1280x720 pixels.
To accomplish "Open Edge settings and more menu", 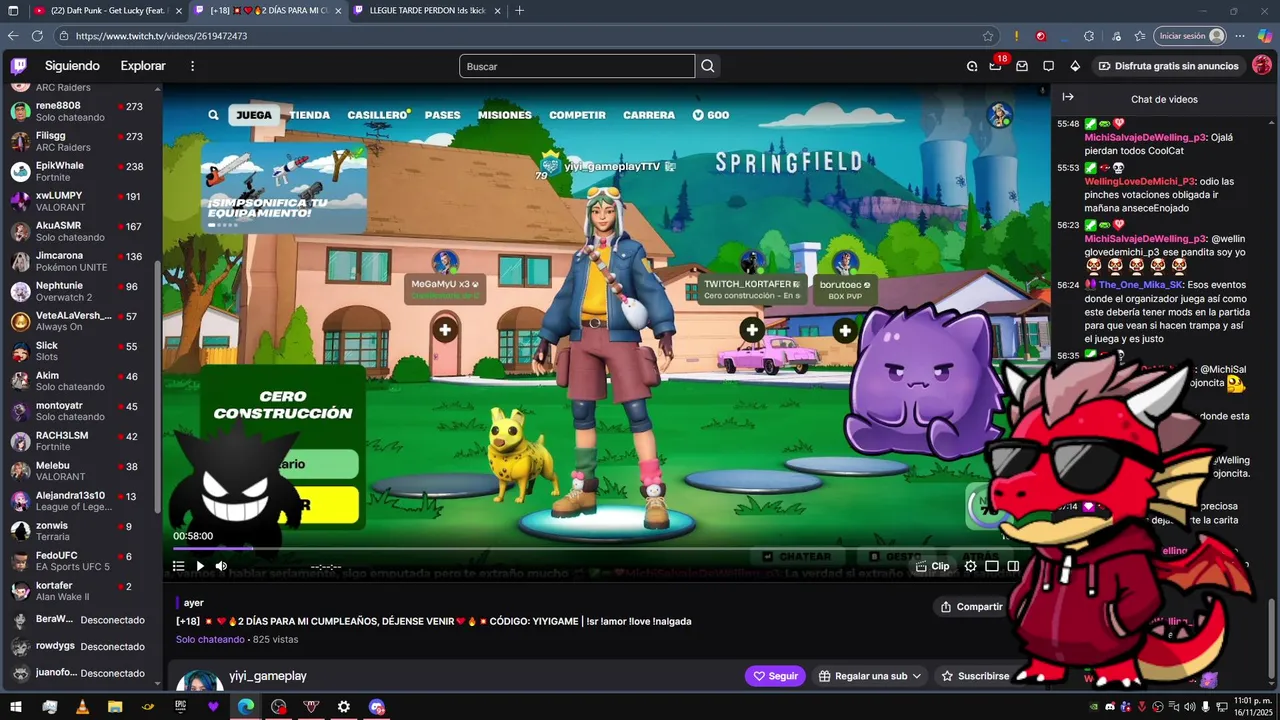I will point(1240,36).
